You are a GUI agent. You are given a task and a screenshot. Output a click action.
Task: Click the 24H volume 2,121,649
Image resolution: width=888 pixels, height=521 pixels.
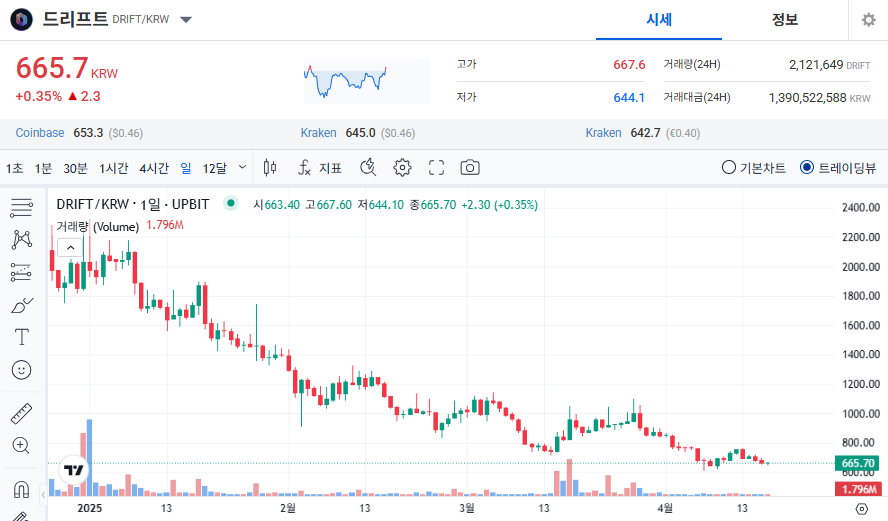click(x=816, y=65)
